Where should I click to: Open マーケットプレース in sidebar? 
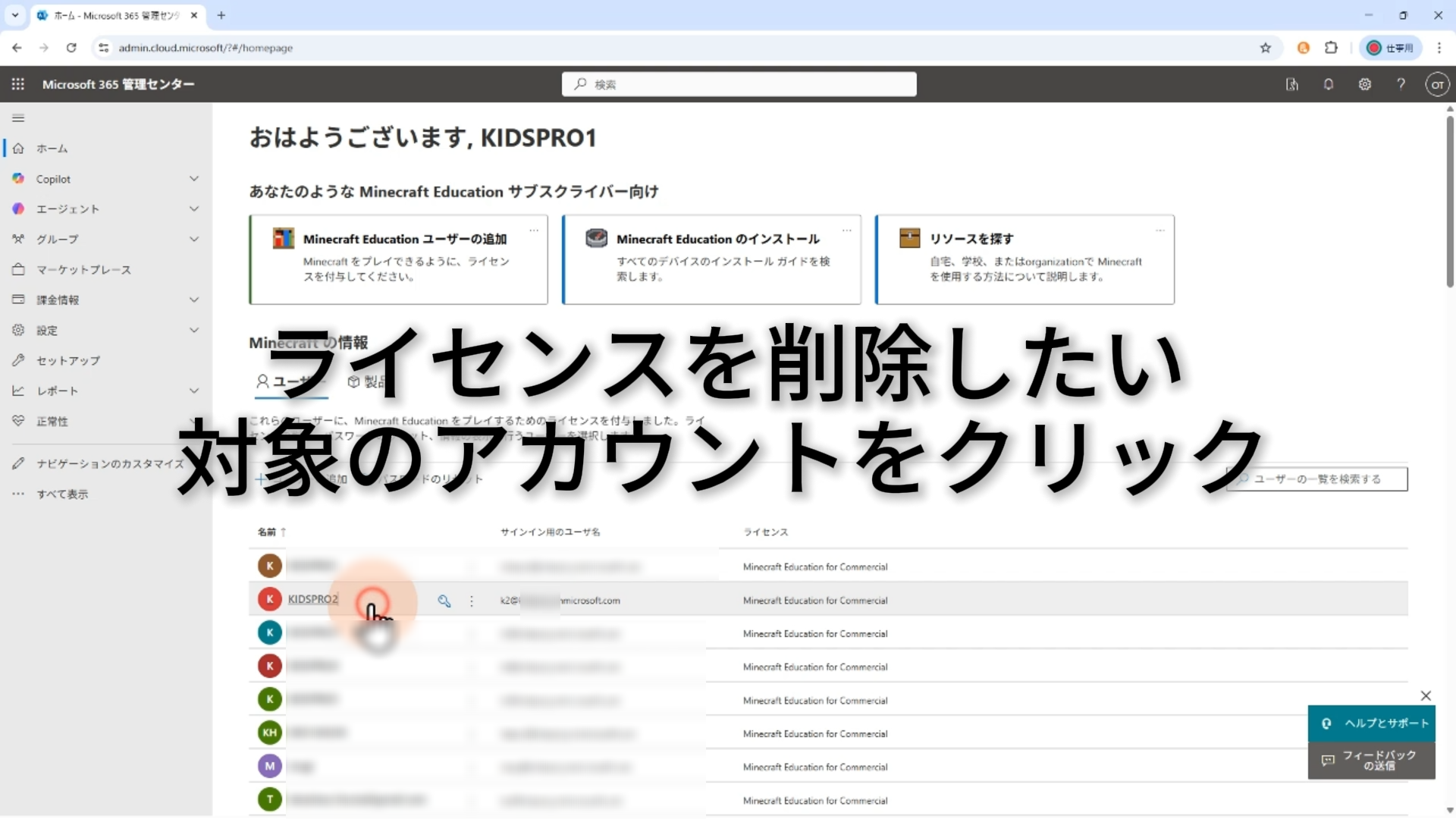(83, 269)
